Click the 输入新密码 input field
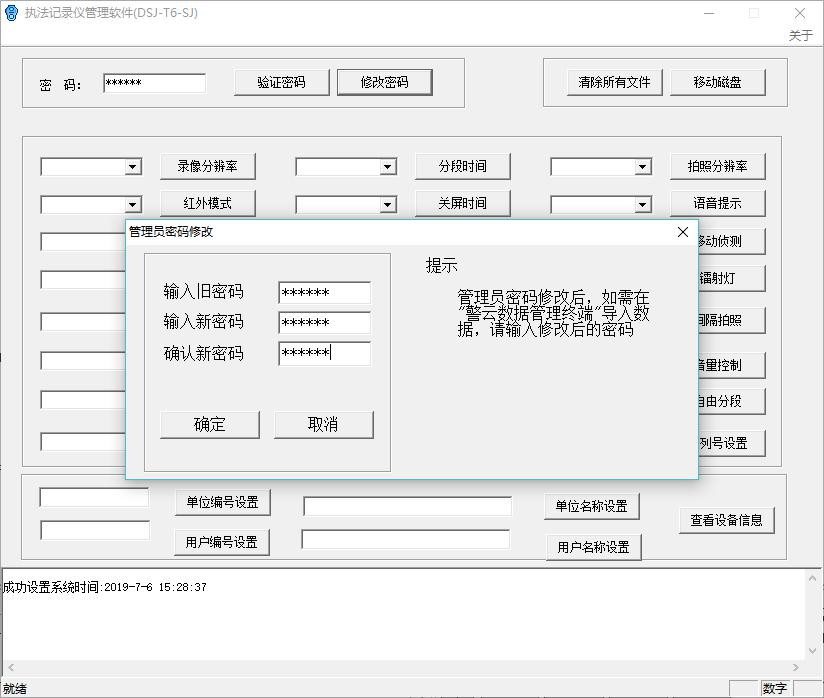This screenshot has height=698, width=824. (x=324, y=323)
